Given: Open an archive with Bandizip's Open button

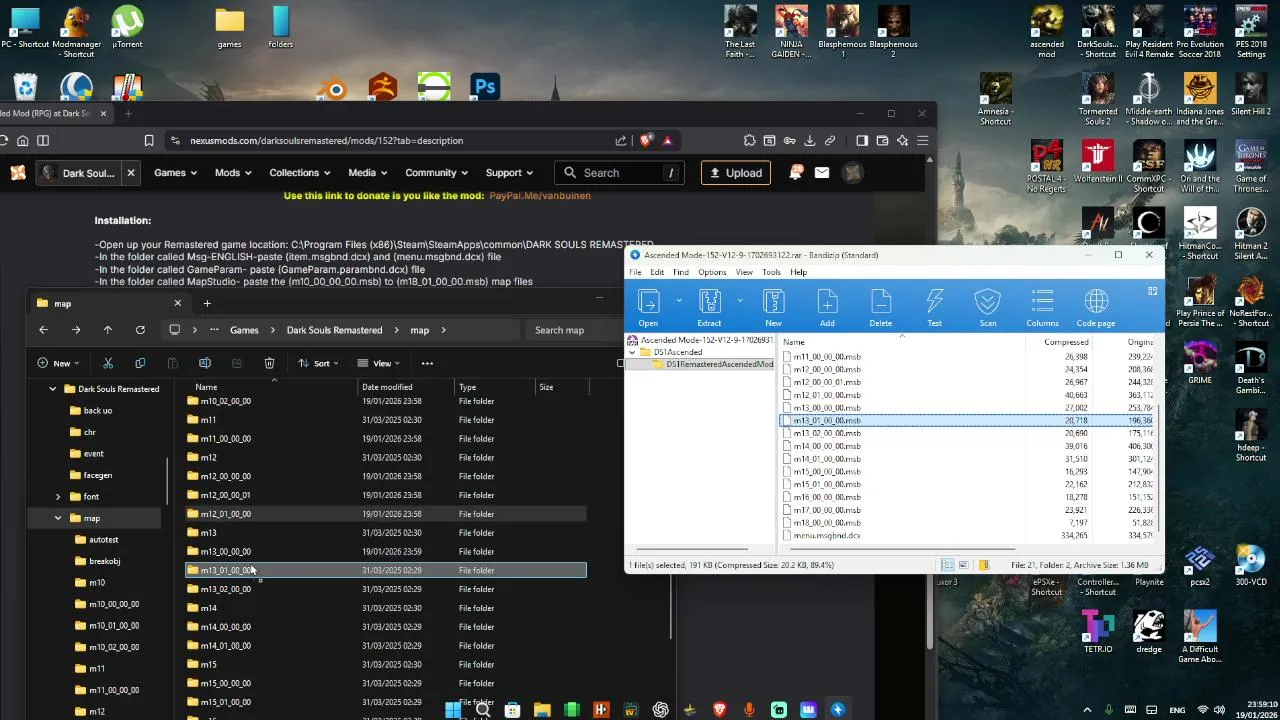Looking at the screenshot, I should pos(648,307).
